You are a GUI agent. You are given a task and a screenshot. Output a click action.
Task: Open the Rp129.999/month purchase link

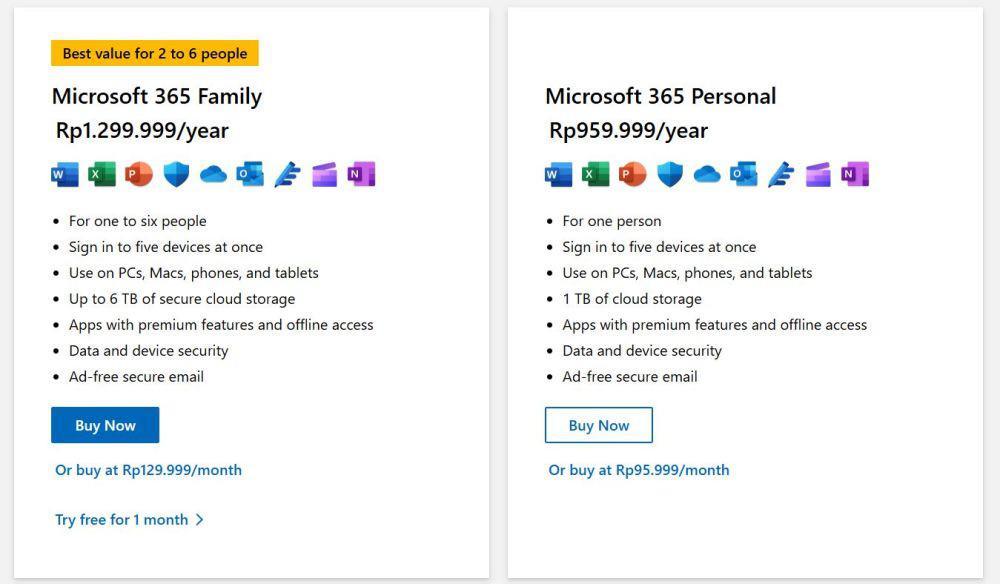click(149, 471)
